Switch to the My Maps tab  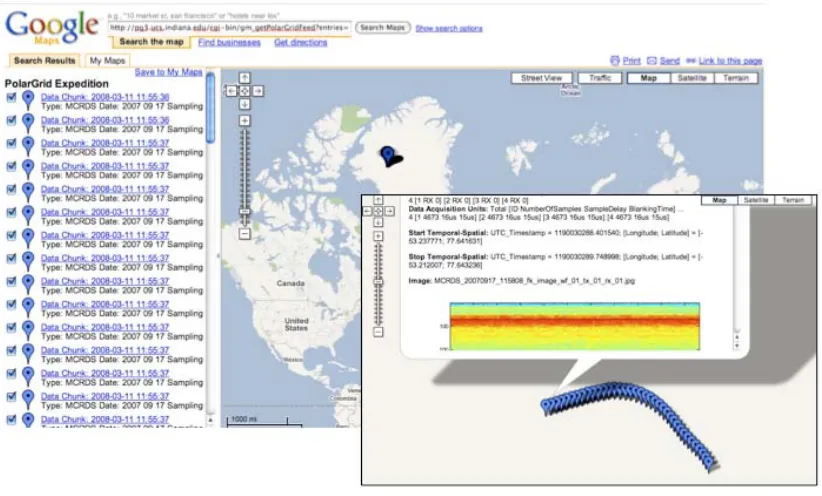(x=107, y=61)
